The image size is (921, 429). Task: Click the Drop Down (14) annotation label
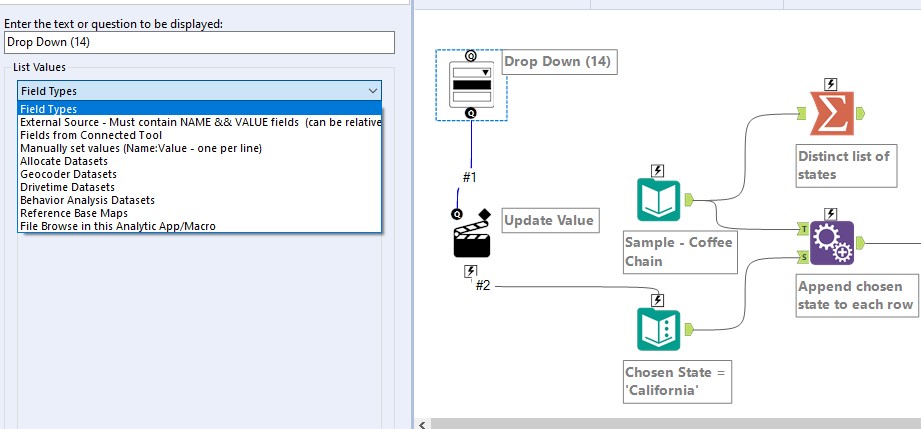tap(559, 62)
